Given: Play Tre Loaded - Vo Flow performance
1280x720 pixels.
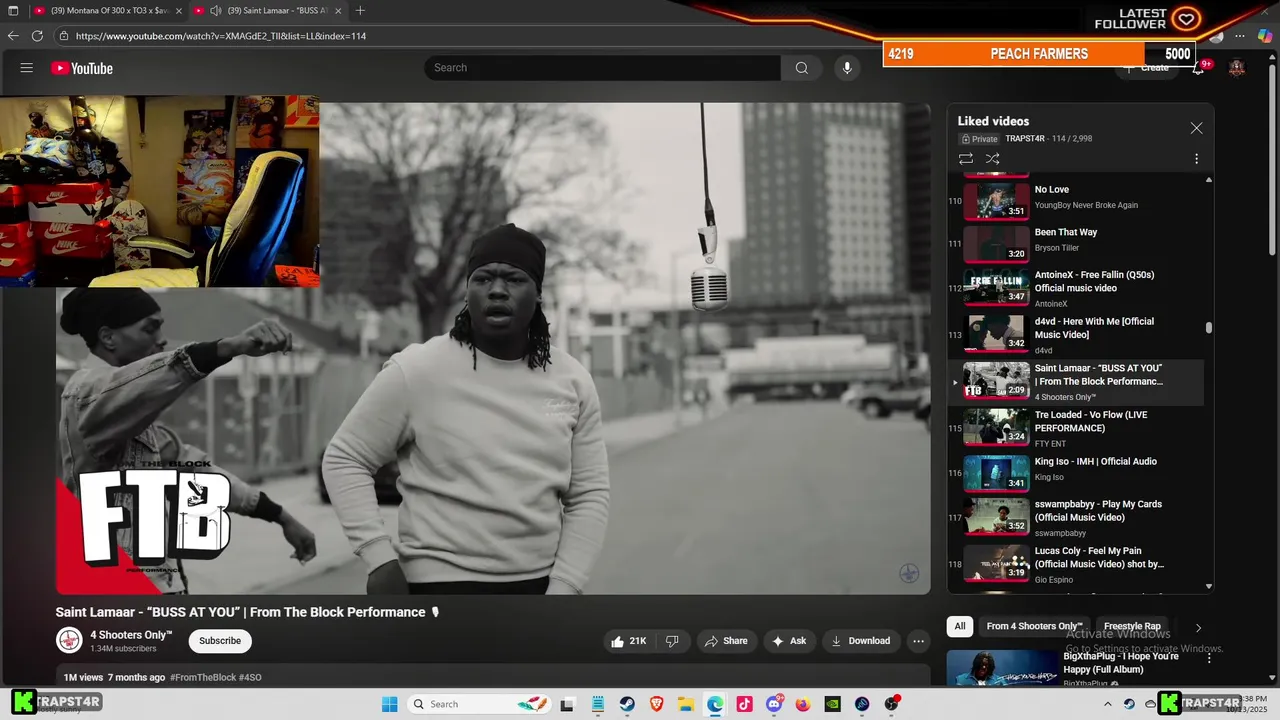Looking at the screenshot, I should [1075, 428].
